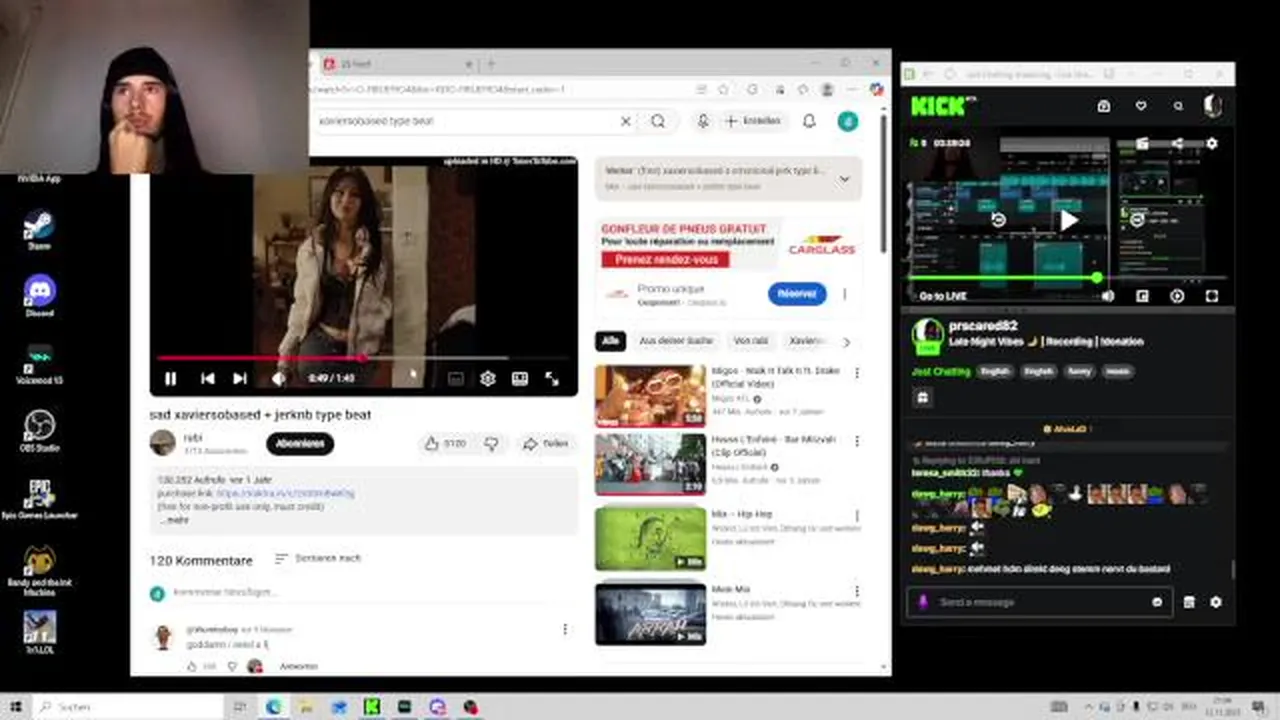Open OBS Studio desktop shortcut
1280x720 pixels.
(39, 430)
